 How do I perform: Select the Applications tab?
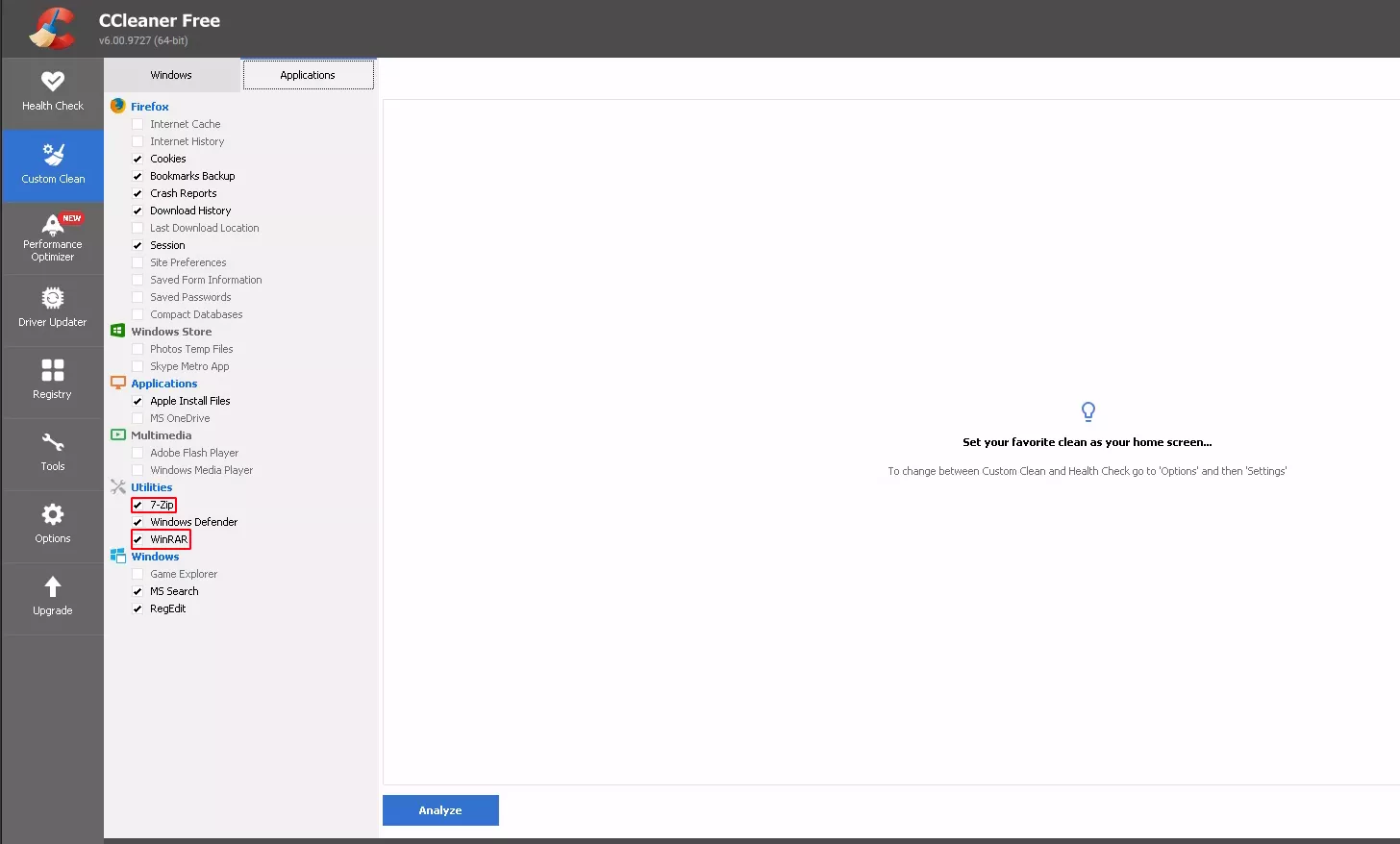click(308, 74)
